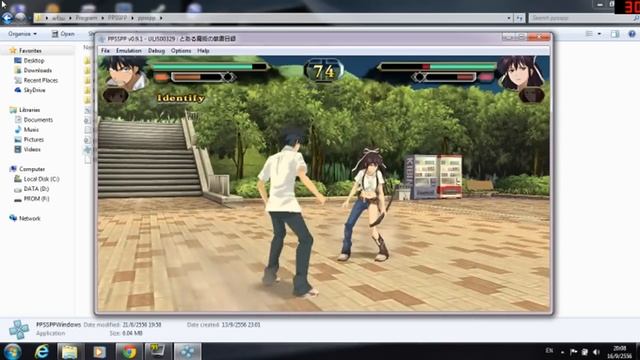Open the DATA (D:) drive

tap(36, 189)
